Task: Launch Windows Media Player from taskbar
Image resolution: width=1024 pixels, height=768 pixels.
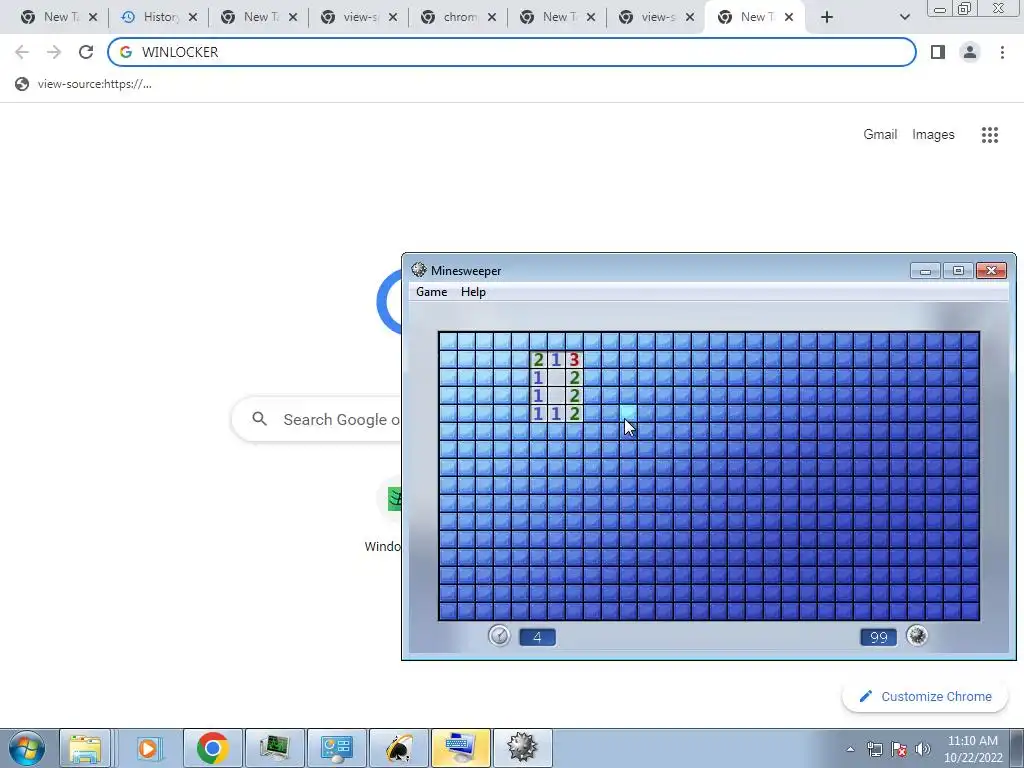Action: point(148,748)
